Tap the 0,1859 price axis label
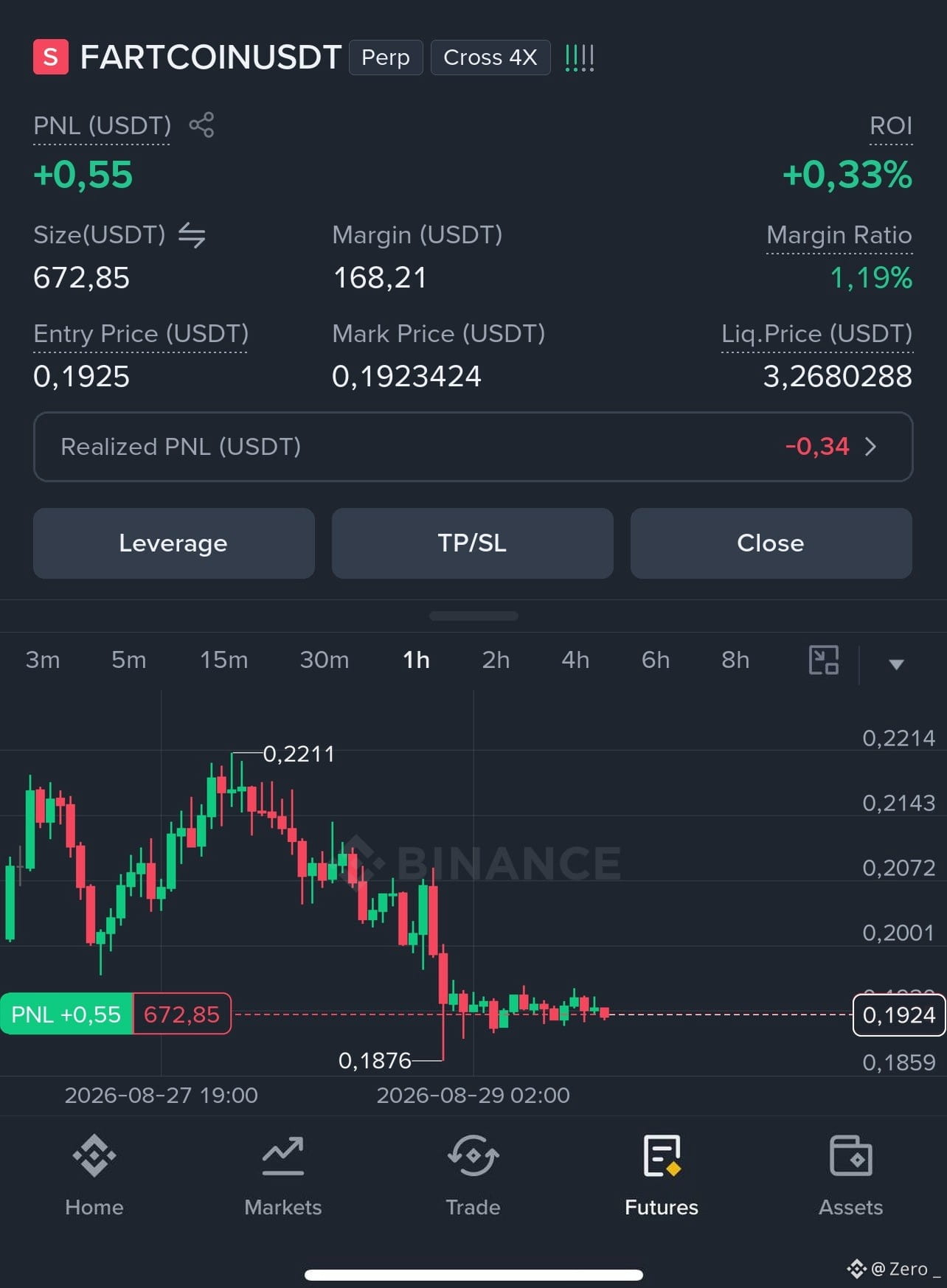The height and width of the screenshot is (1288, 947). pos(899,1062)
